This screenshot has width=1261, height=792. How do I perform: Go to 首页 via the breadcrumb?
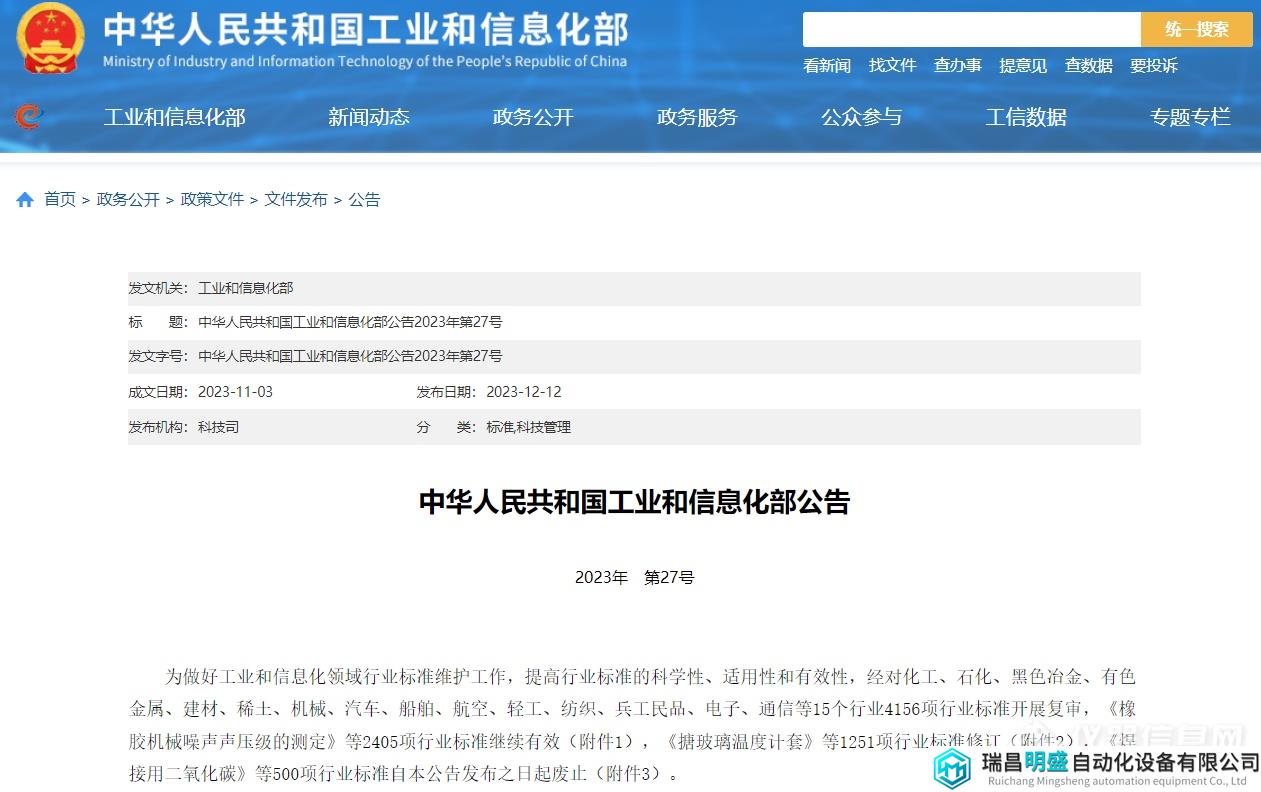59,199
